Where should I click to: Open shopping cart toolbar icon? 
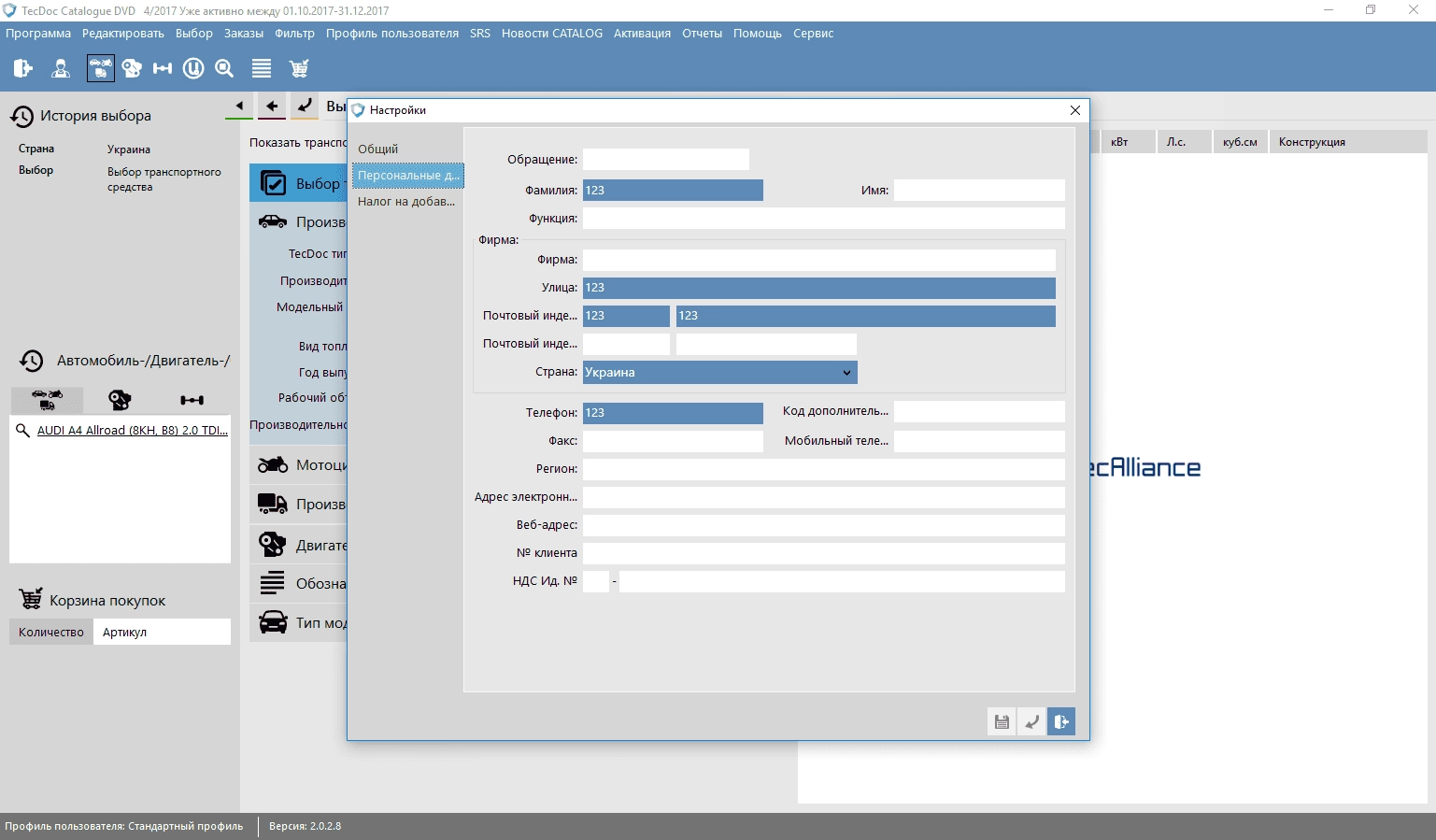pos(299,68)
